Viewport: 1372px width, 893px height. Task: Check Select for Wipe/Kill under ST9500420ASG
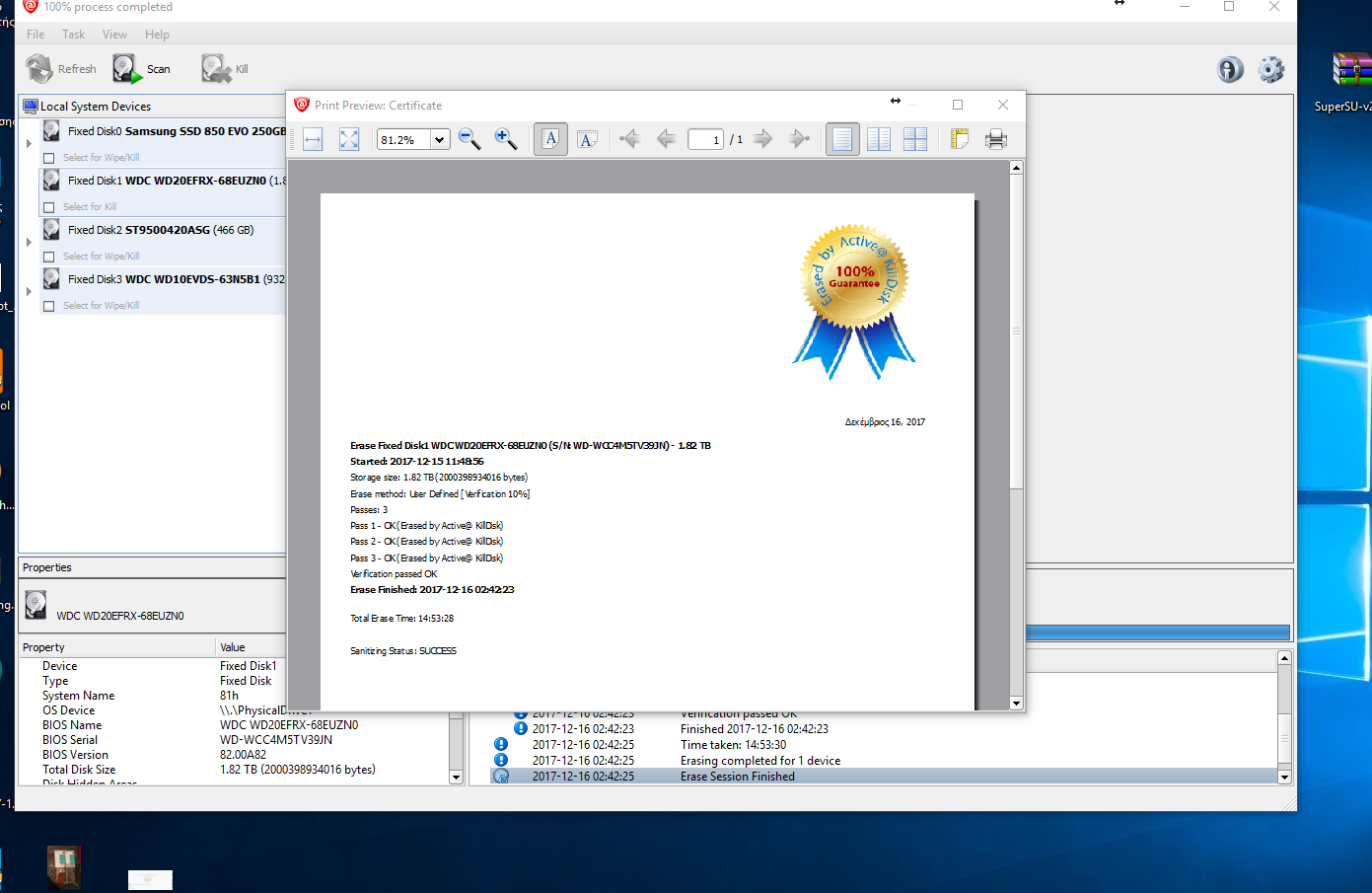(x=49, y=257)
